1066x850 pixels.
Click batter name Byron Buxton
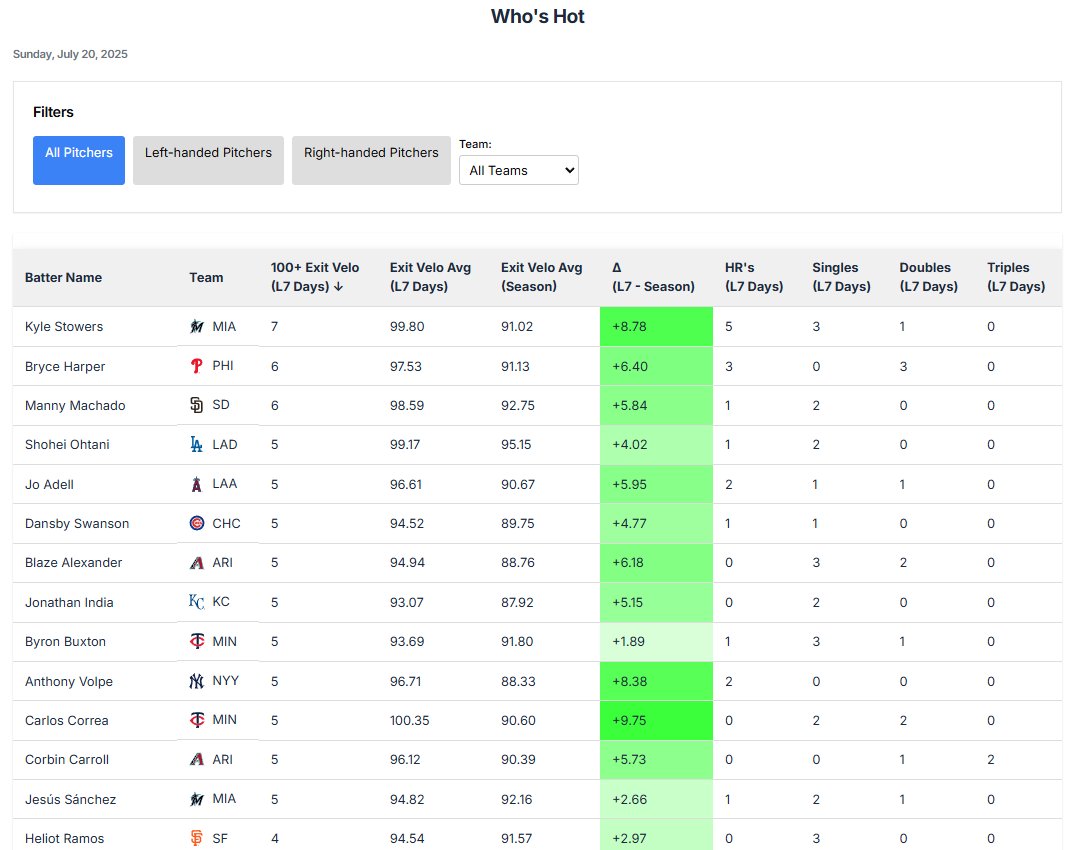pos(65,641)
